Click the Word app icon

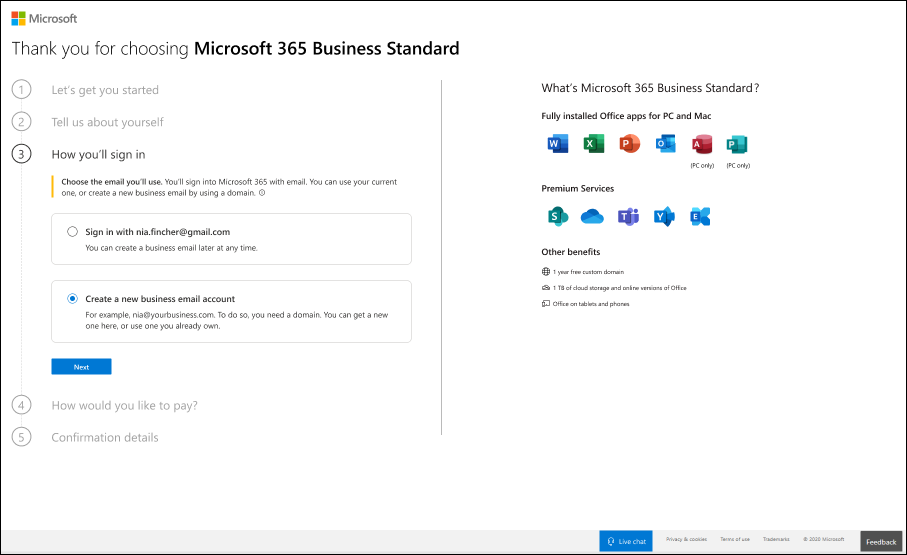557,144
